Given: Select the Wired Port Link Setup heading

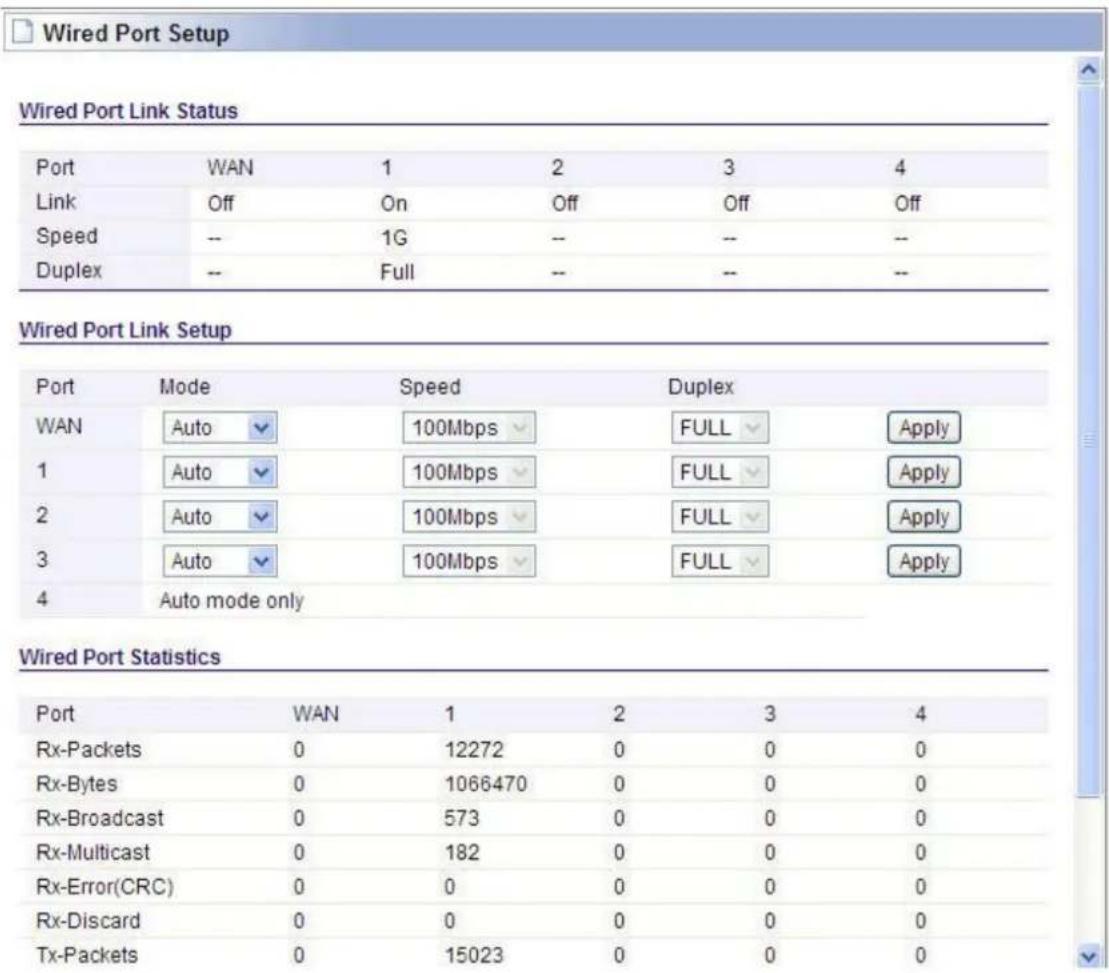Looking at the screenshot, I should [x=125, y=330].
